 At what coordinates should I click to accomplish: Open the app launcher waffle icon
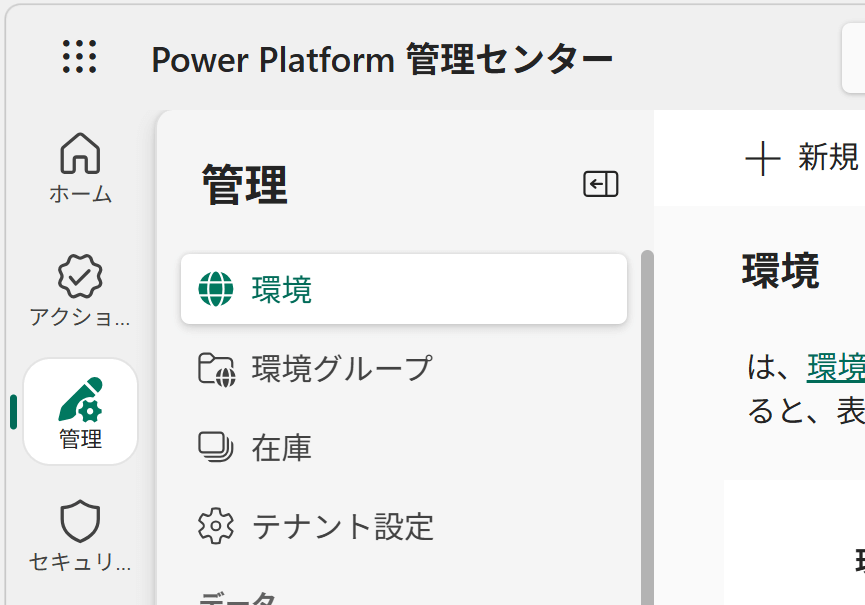click(80, 57)
